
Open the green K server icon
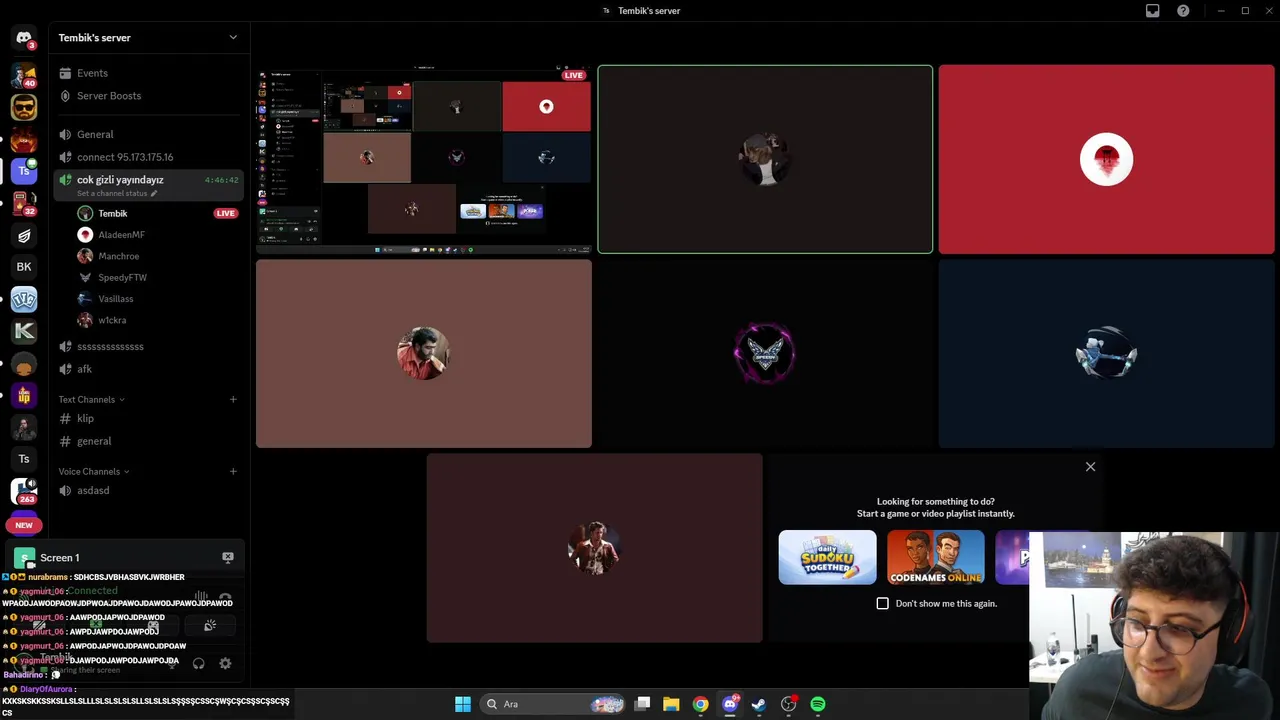pyautogui.click(x=24, y=331)
